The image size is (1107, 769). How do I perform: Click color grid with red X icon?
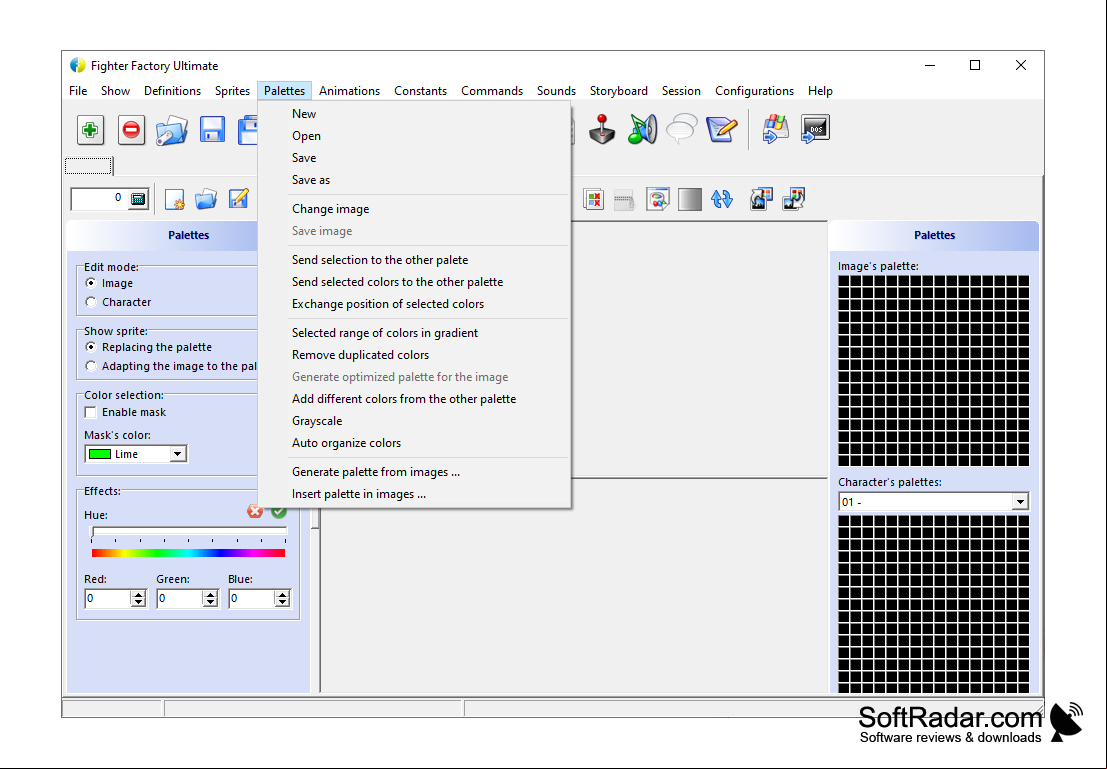[x=594, y=200]
